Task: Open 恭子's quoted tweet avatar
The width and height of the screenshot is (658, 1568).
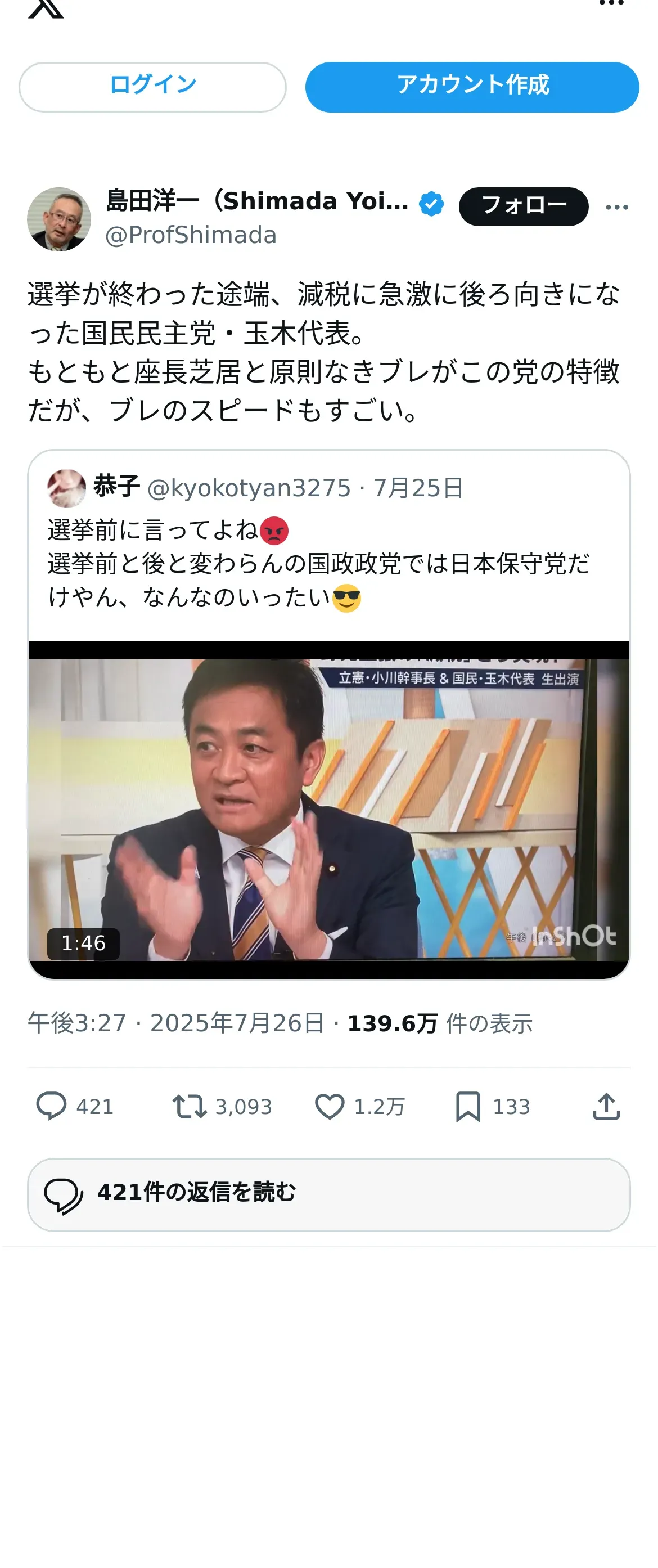Action: 66,488
